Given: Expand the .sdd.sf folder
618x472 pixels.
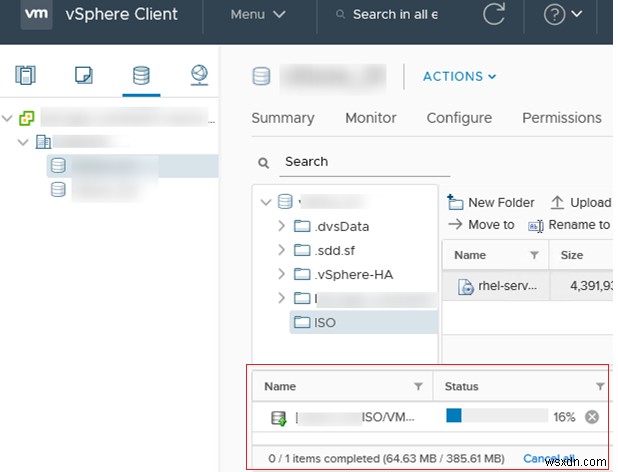Looking at the screenshot, I should 281,250.
